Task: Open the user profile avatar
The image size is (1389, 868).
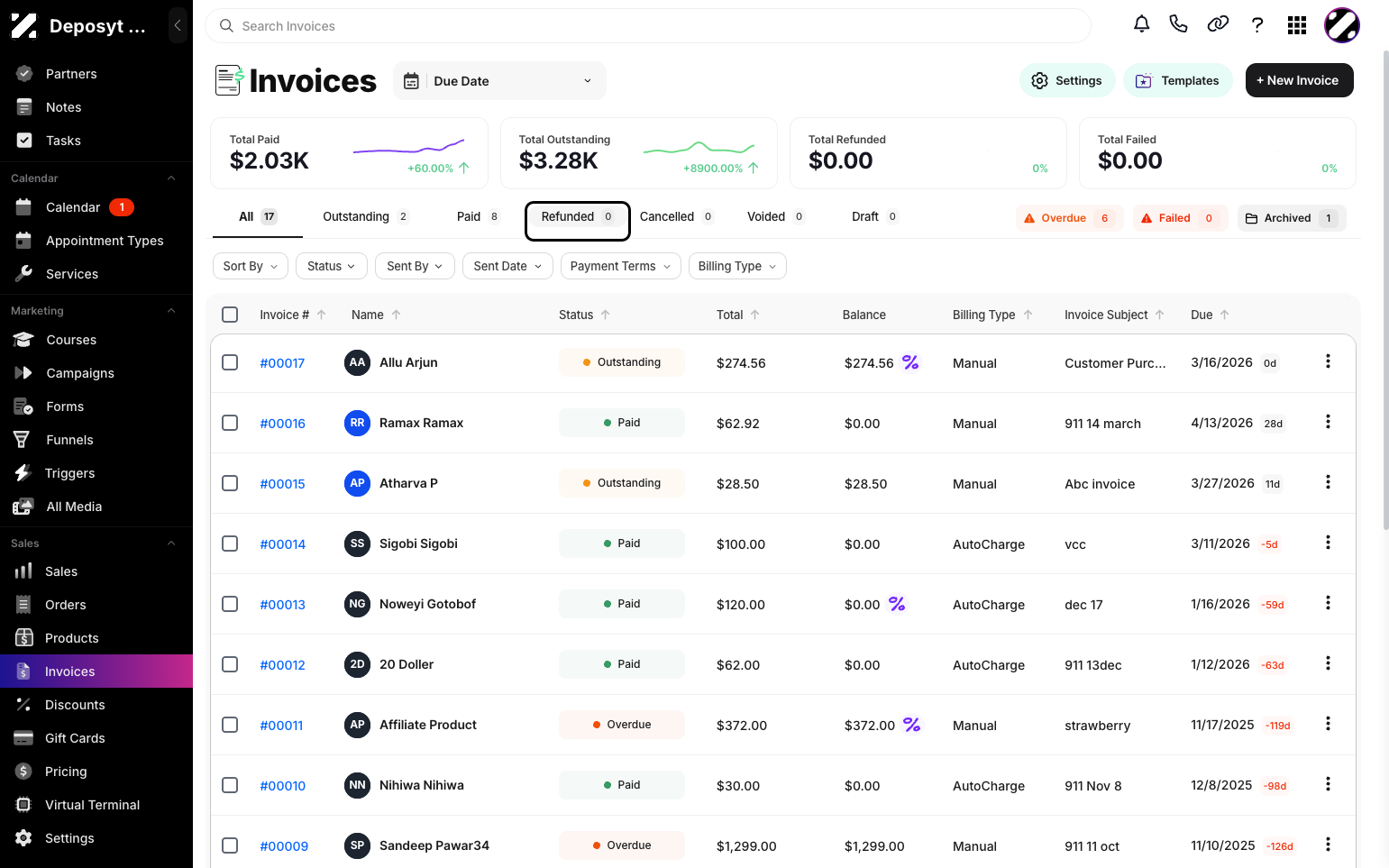Action: (x=1341, y=25)
